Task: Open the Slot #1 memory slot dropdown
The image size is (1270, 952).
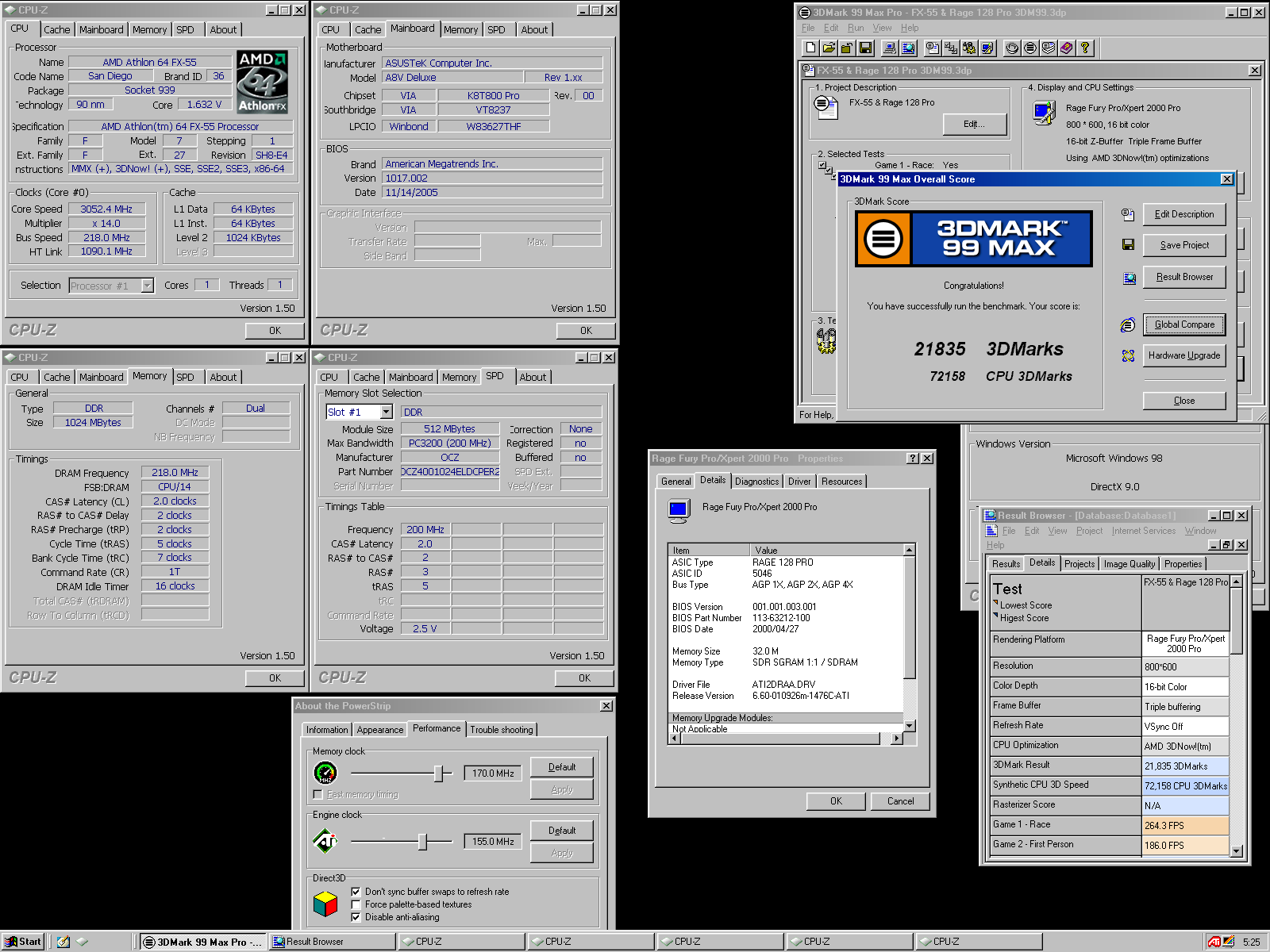Action: click(x=387, y=413)
